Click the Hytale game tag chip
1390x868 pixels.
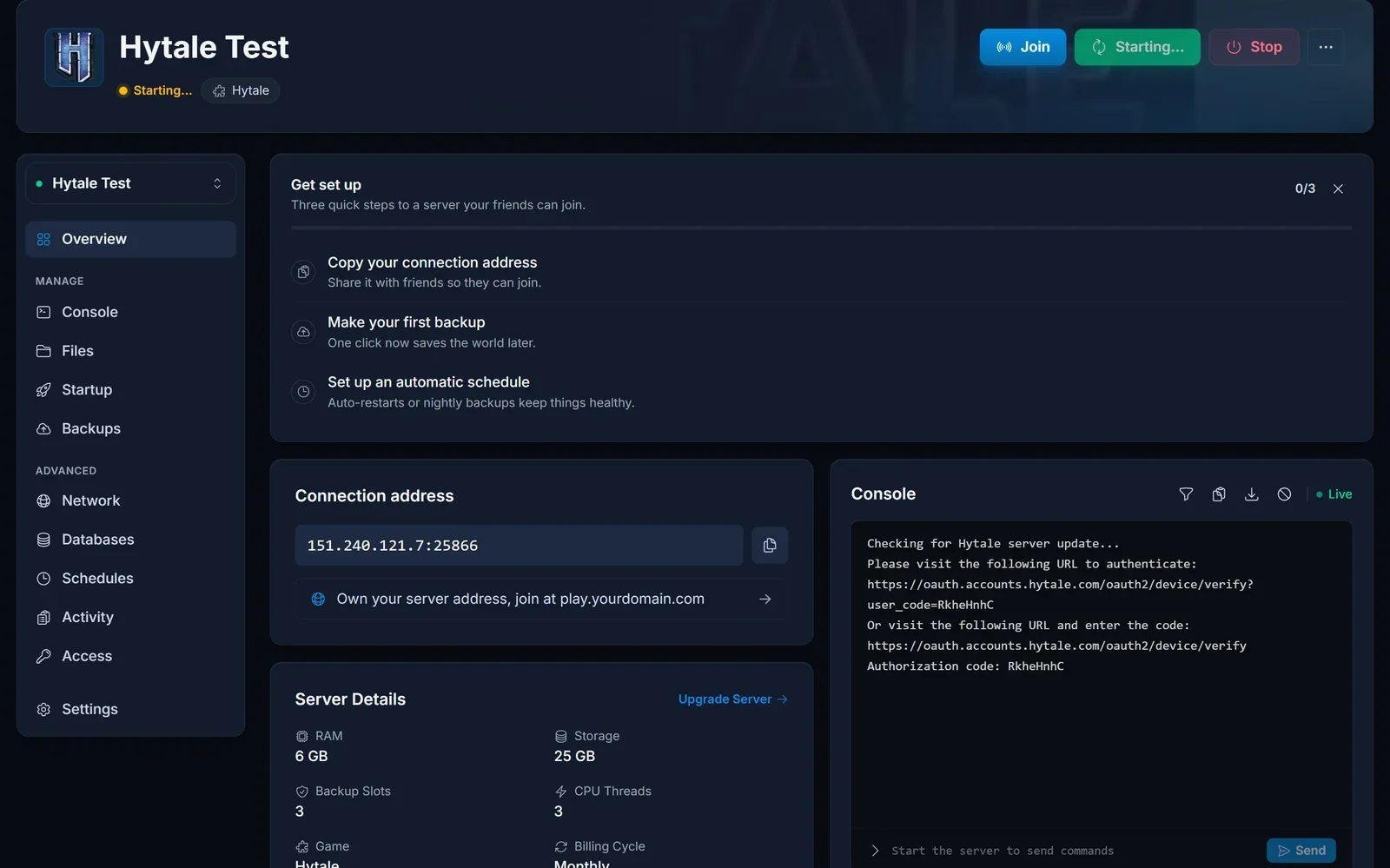[241, 90]
